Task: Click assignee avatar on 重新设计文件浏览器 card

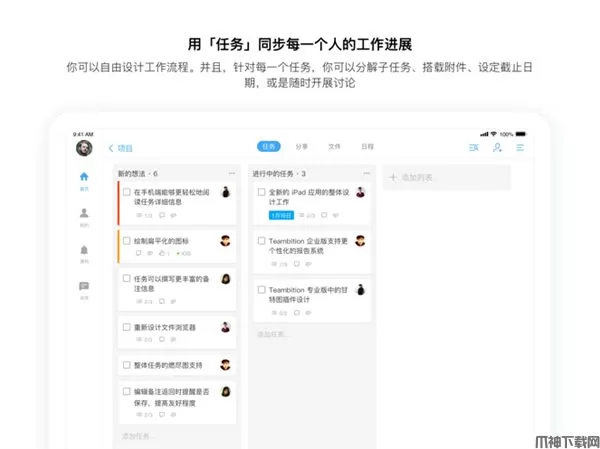Action: click(225, 327)
